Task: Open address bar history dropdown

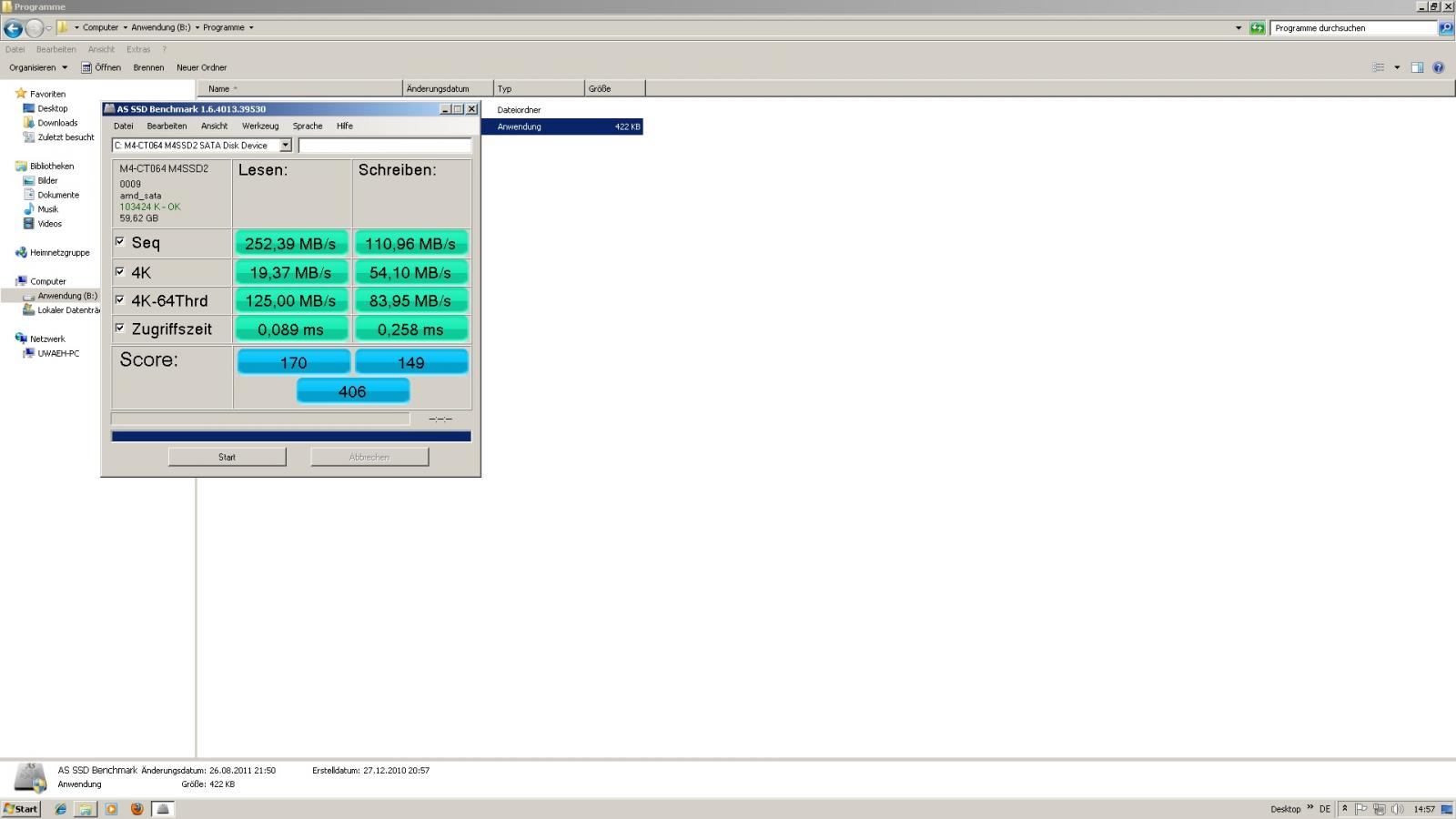Action: (1239, 28)
